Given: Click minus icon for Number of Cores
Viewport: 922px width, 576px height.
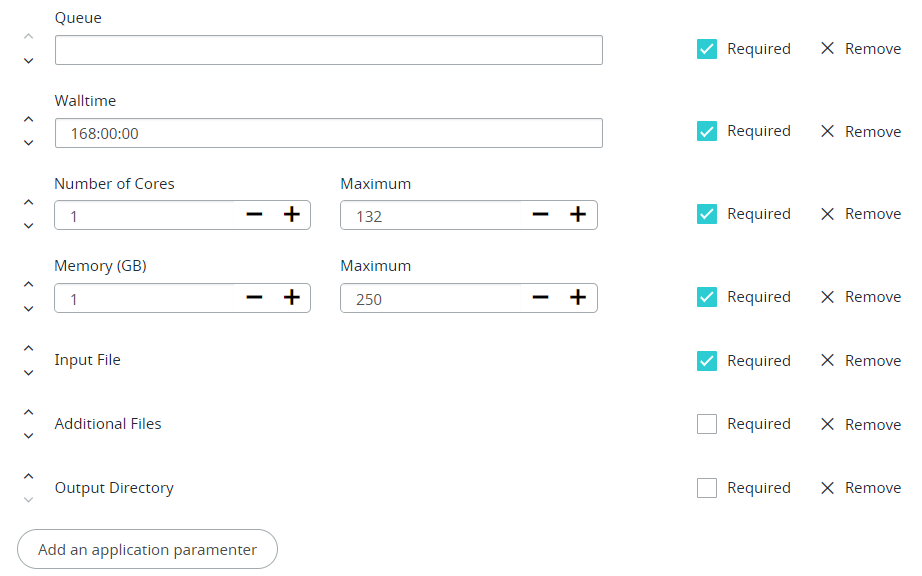Looking at the screenshot, I should tap(254, 215).
